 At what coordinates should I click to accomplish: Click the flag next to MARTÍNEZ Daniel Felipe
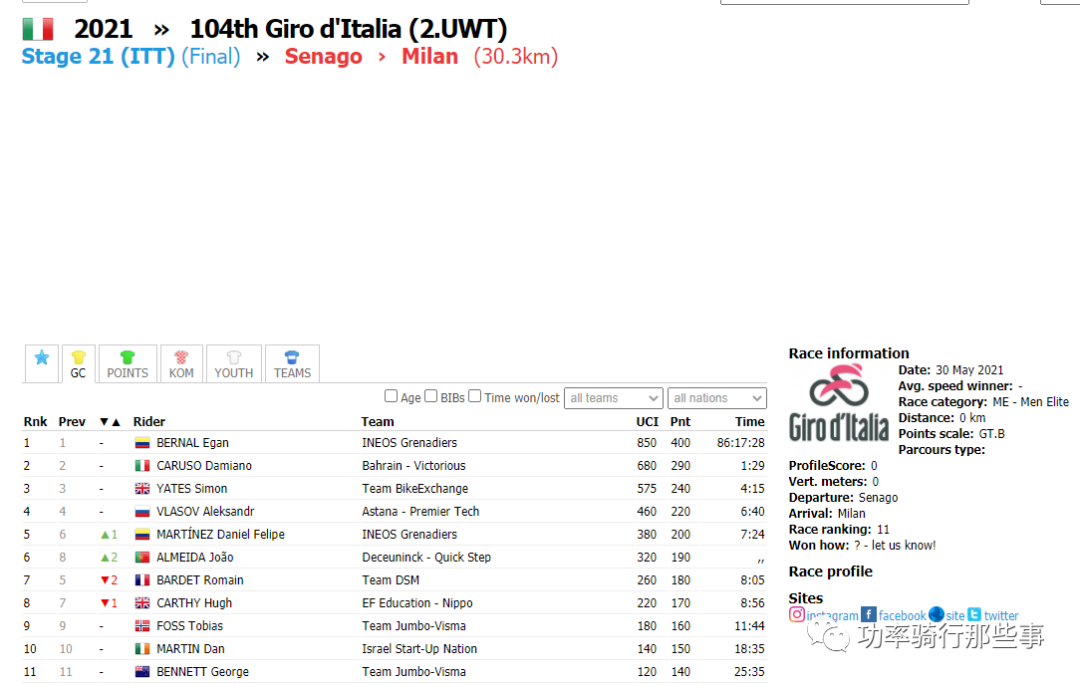pos(142,535)
